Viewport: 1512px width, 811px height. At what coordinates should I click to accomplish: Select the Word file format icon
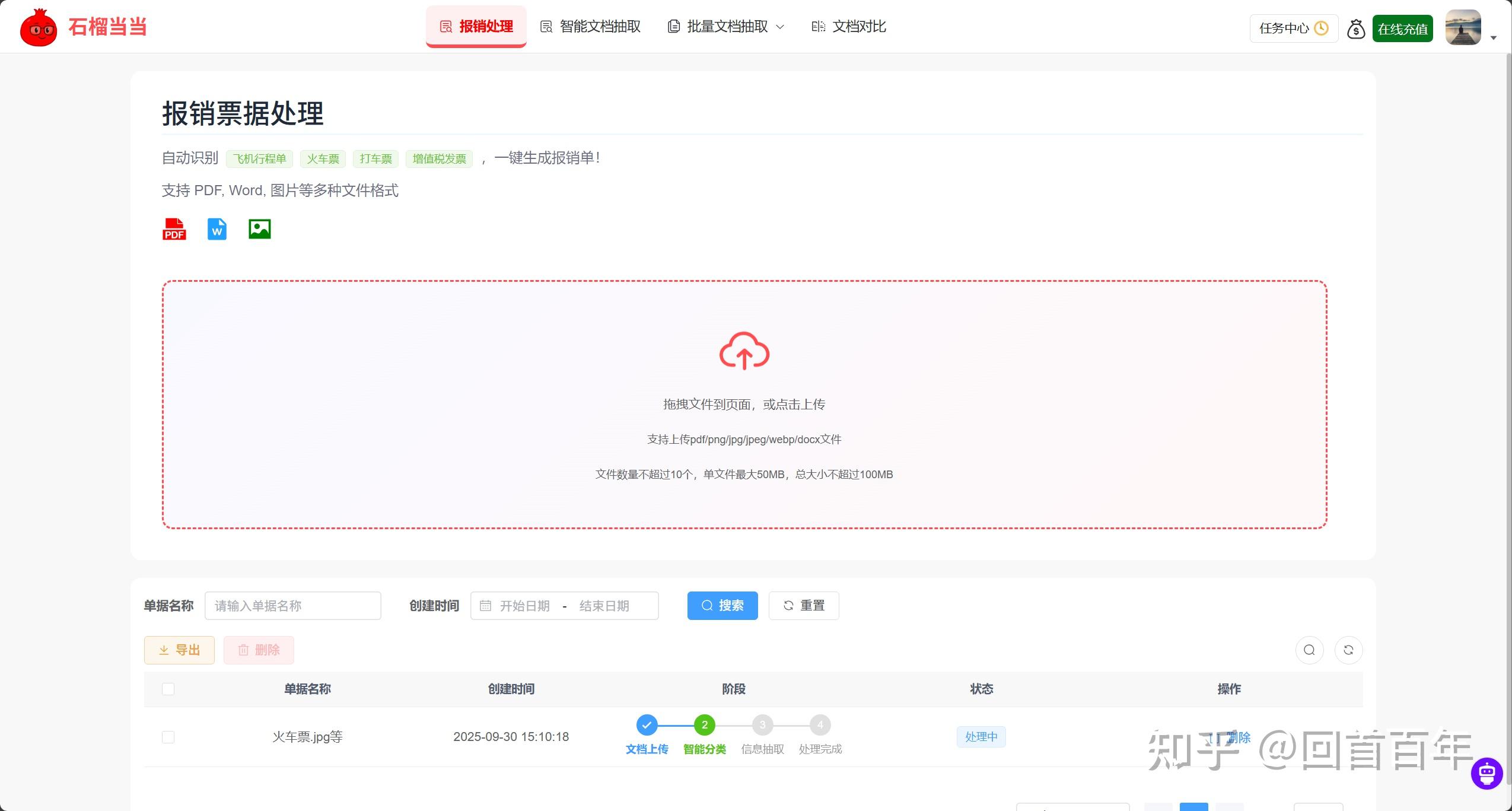tap(216, 229)
